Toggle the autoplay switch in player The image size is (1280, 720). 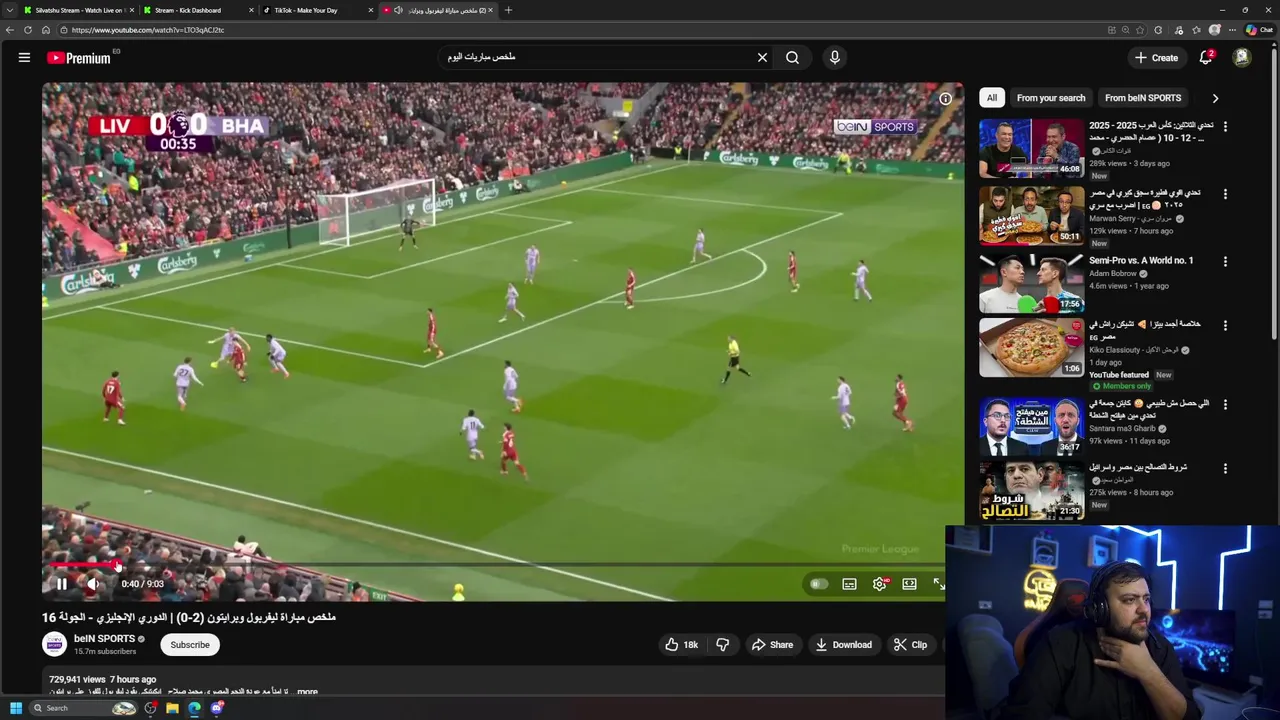point(819,584)
